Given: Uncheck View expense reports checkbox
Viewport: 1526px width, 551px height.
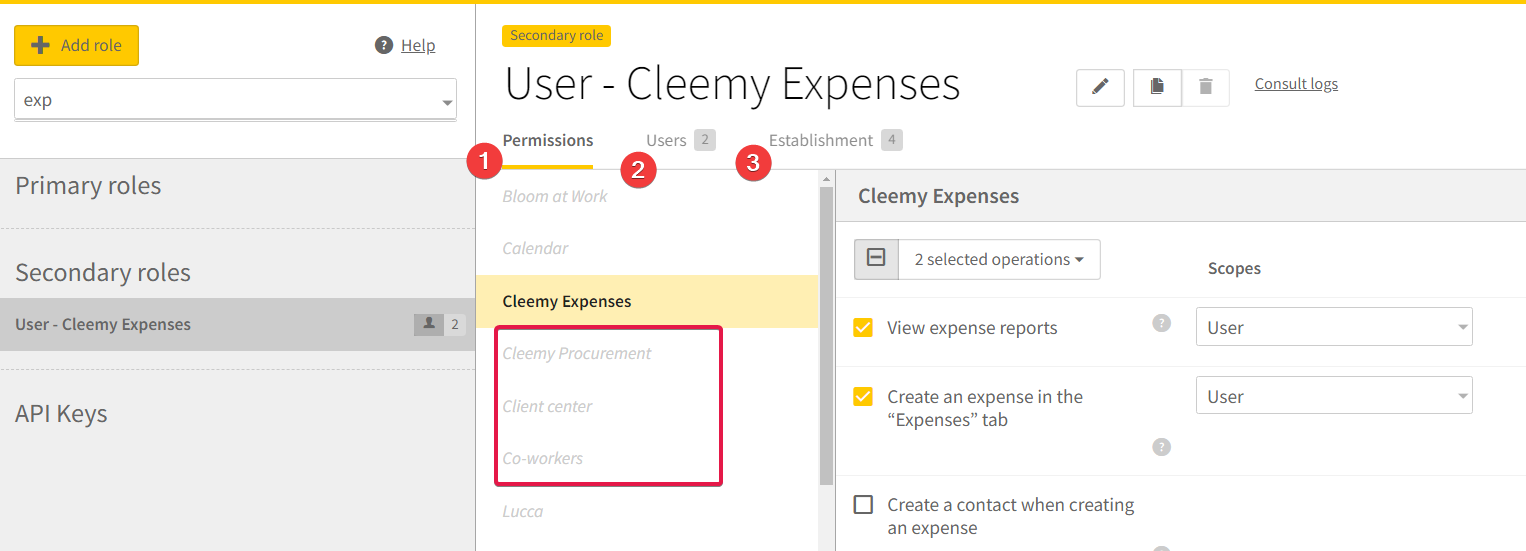Looking at the screenshot, I should pos(863,327).
